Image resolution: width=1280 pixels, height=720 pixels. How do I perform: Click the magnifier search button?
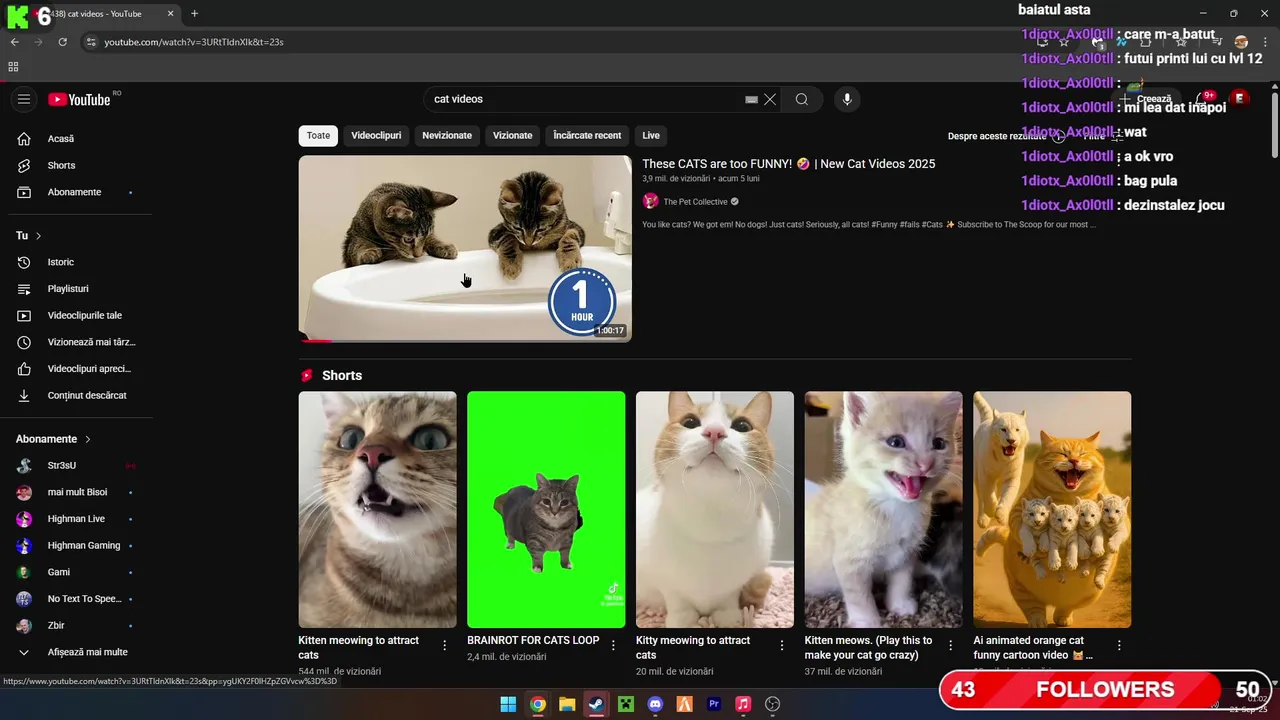(802, 99)
